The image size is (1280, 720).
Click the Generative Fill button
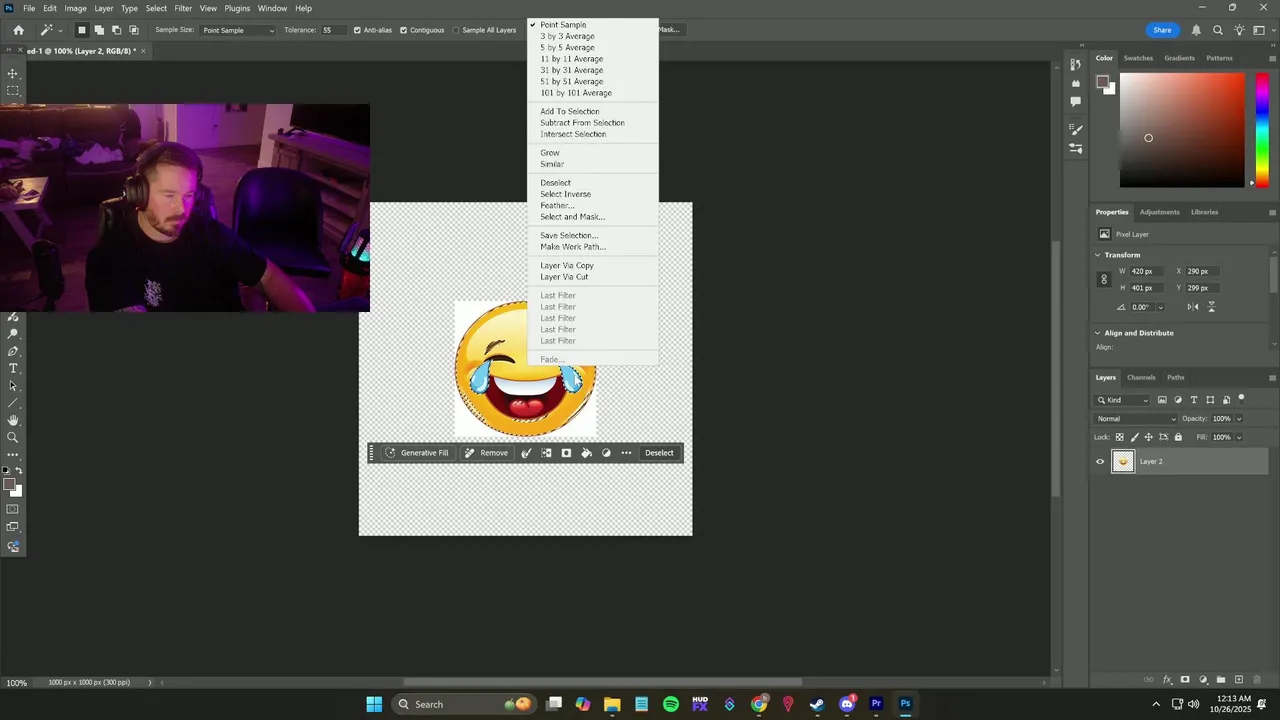(x=417, y=453)
